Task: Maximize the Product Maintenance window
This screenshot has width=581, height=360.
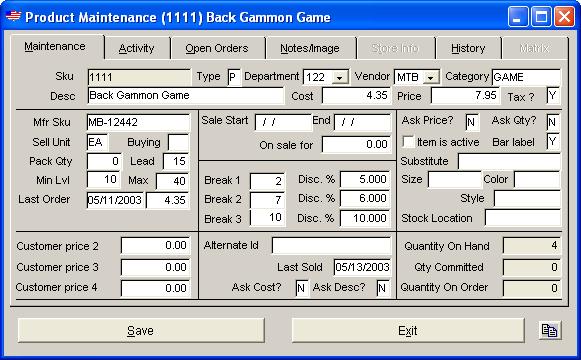Action: click(541, 17)
